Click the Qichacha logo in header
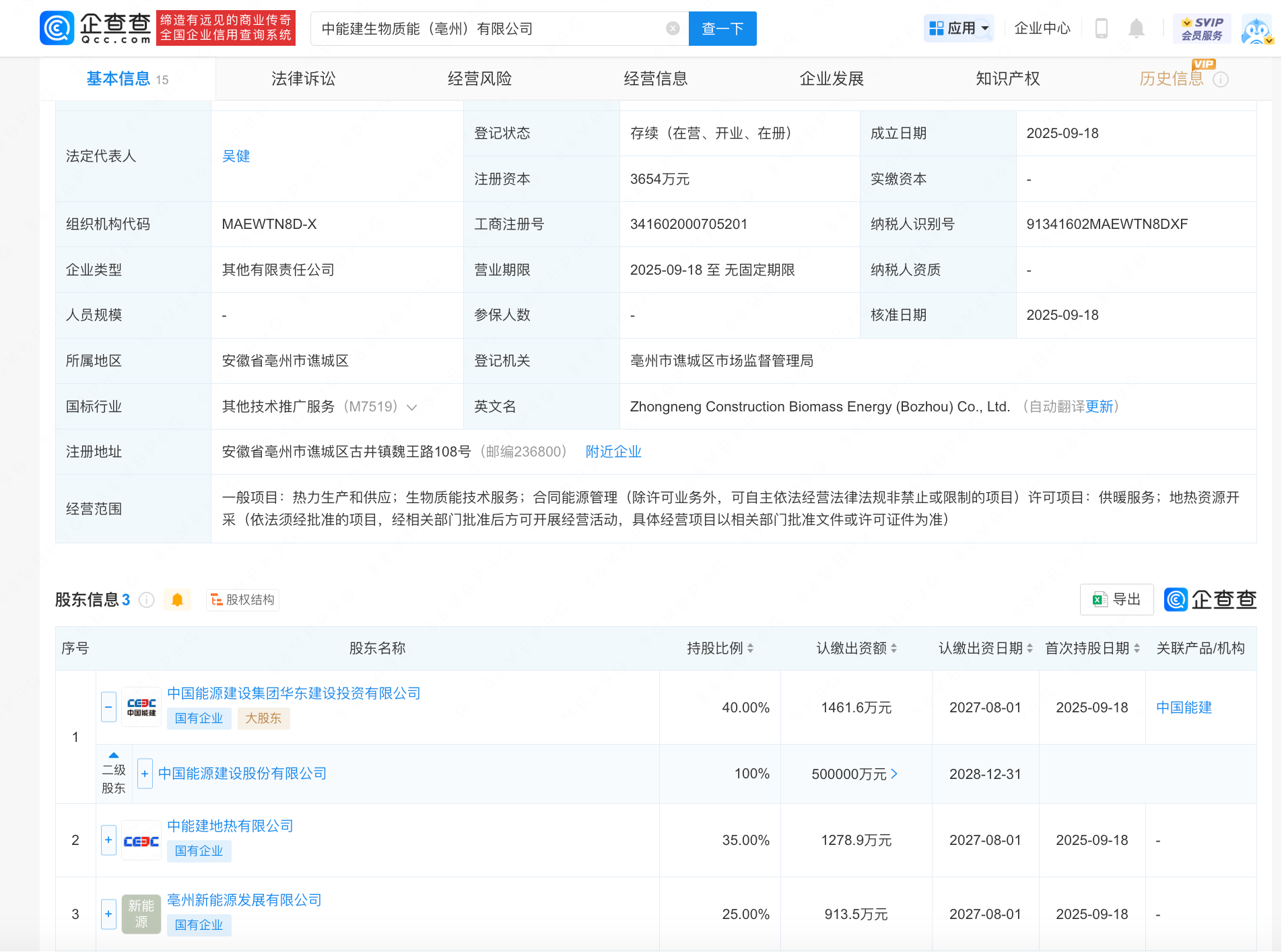Screen dimensions: 1282x952 96,28
